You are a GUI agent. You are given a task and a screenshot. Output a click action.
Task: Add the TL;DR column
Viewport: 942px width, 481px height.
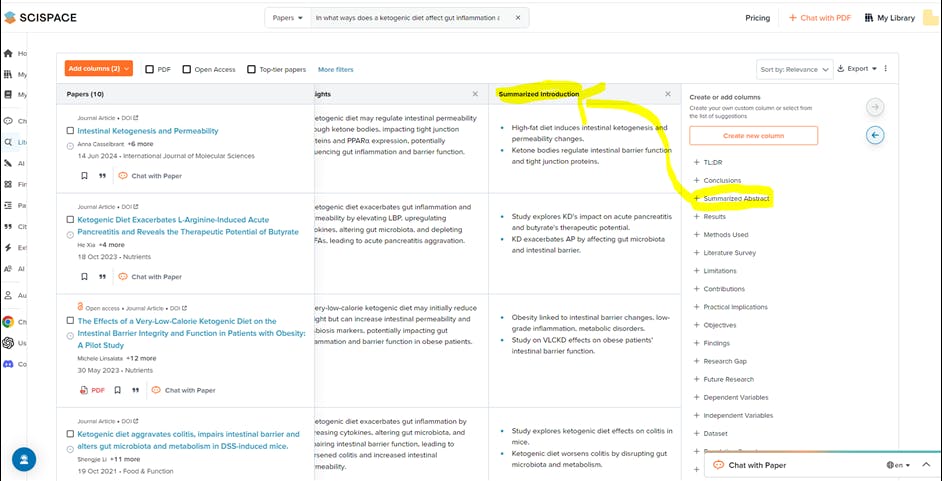click(706, 162)
